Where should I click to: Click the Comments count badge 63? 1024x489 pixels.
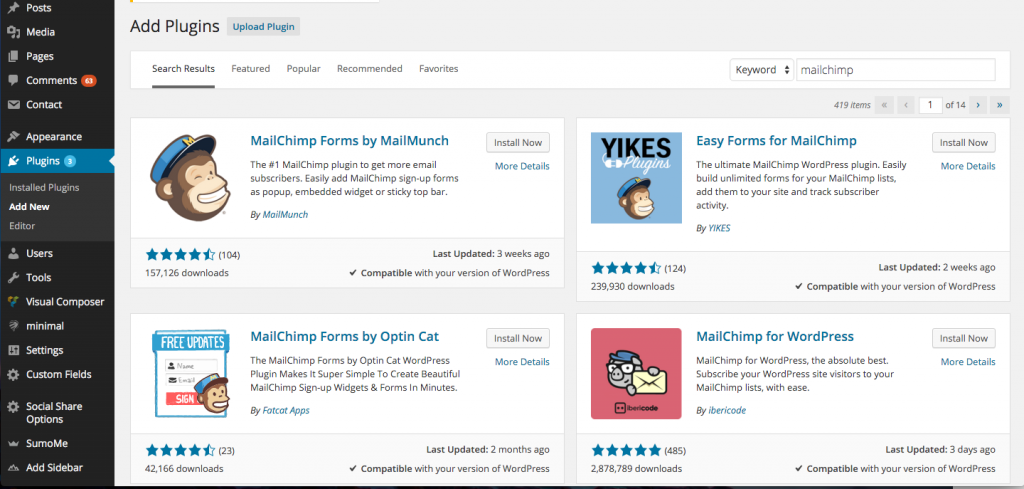pos(89,81)
